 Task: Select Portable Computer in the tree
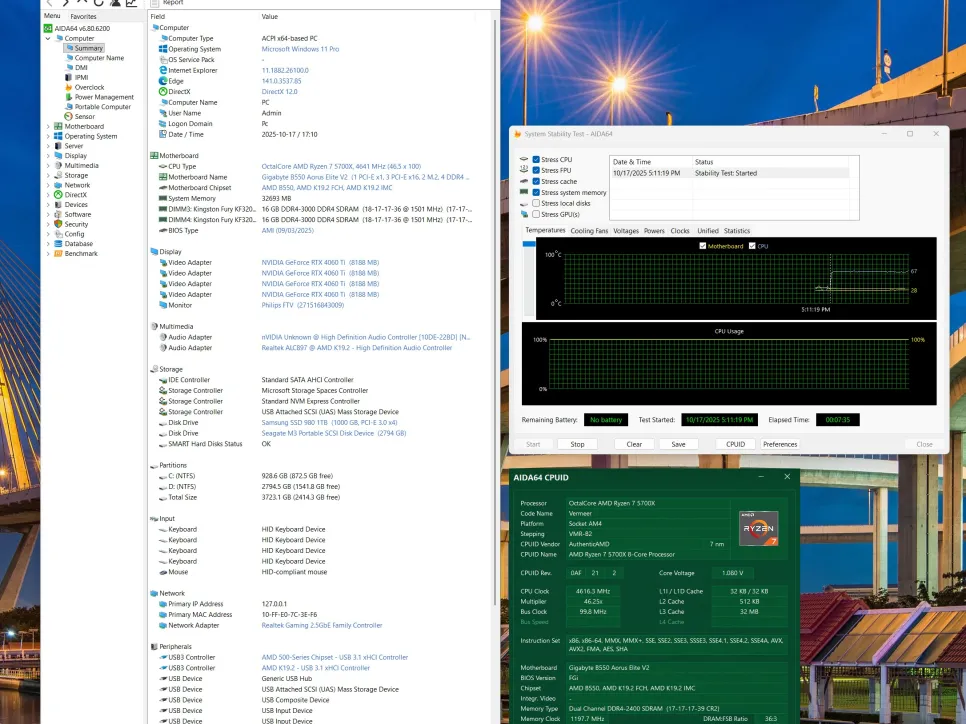point(102,107)
